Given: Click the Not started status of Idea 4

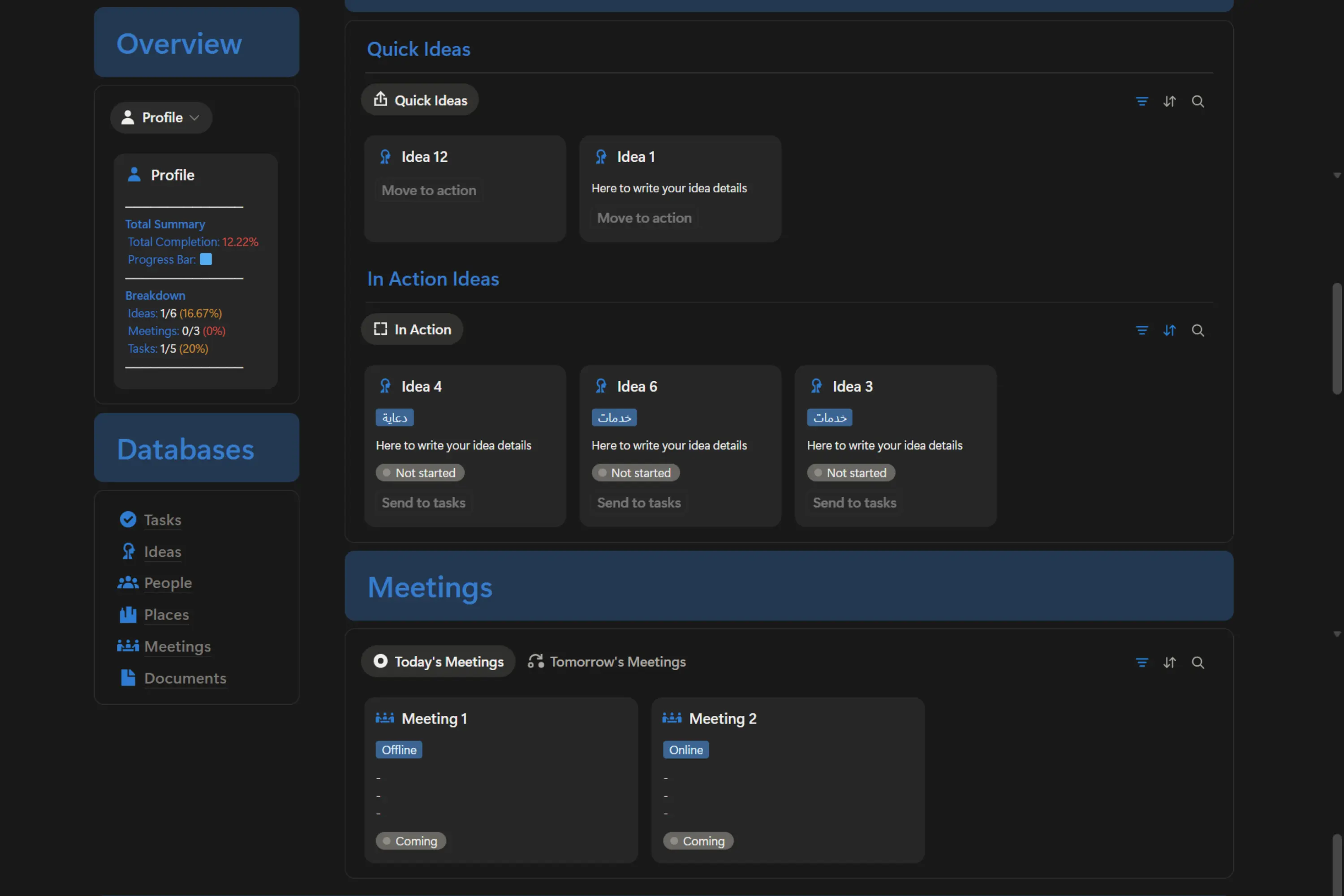Looking at the screenshot, I should [420, 473].
